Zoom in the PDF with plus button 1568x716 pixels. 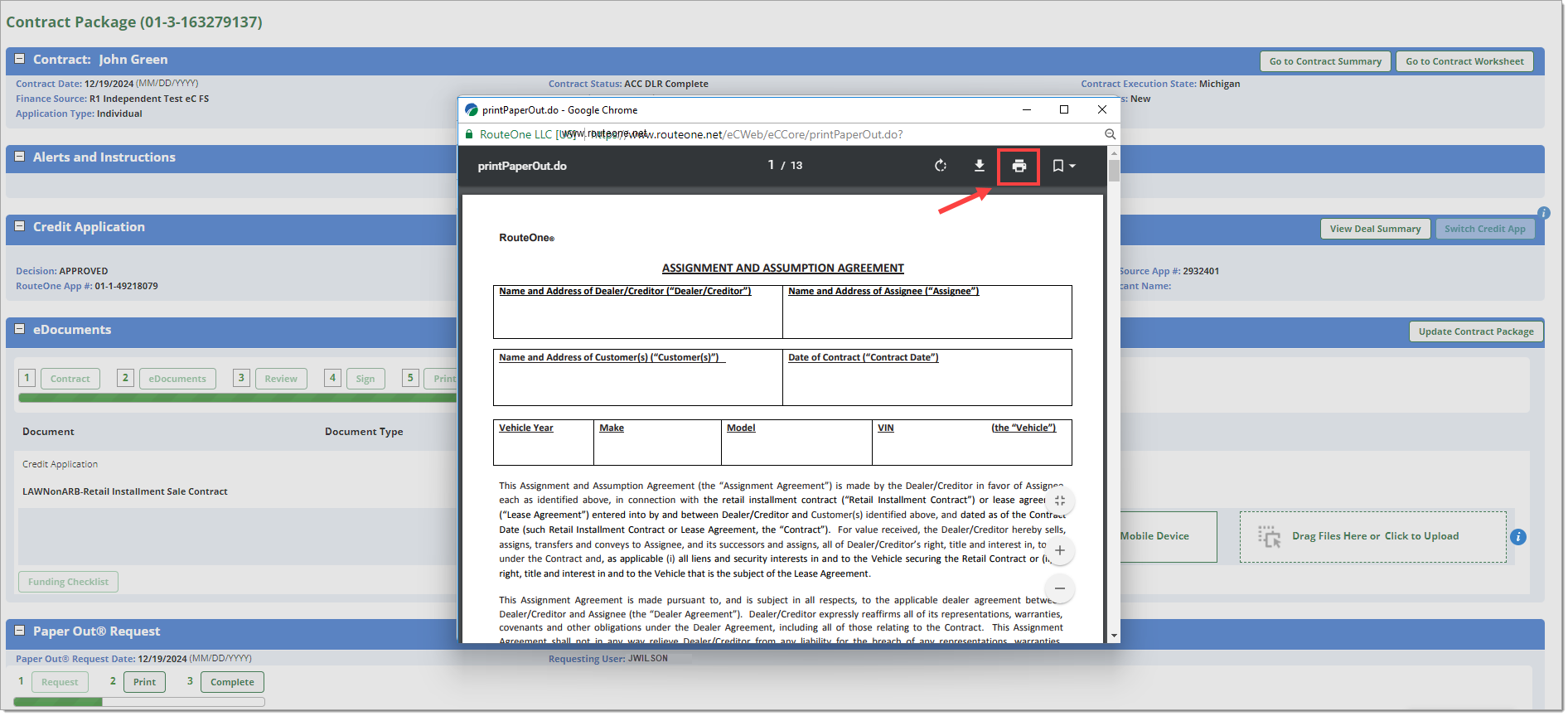[1059, 550]
